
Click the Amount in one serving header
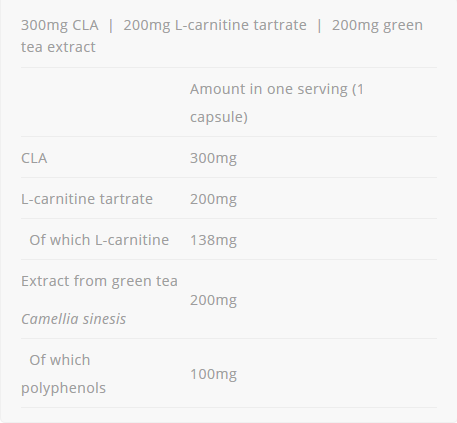pos(277,103)
